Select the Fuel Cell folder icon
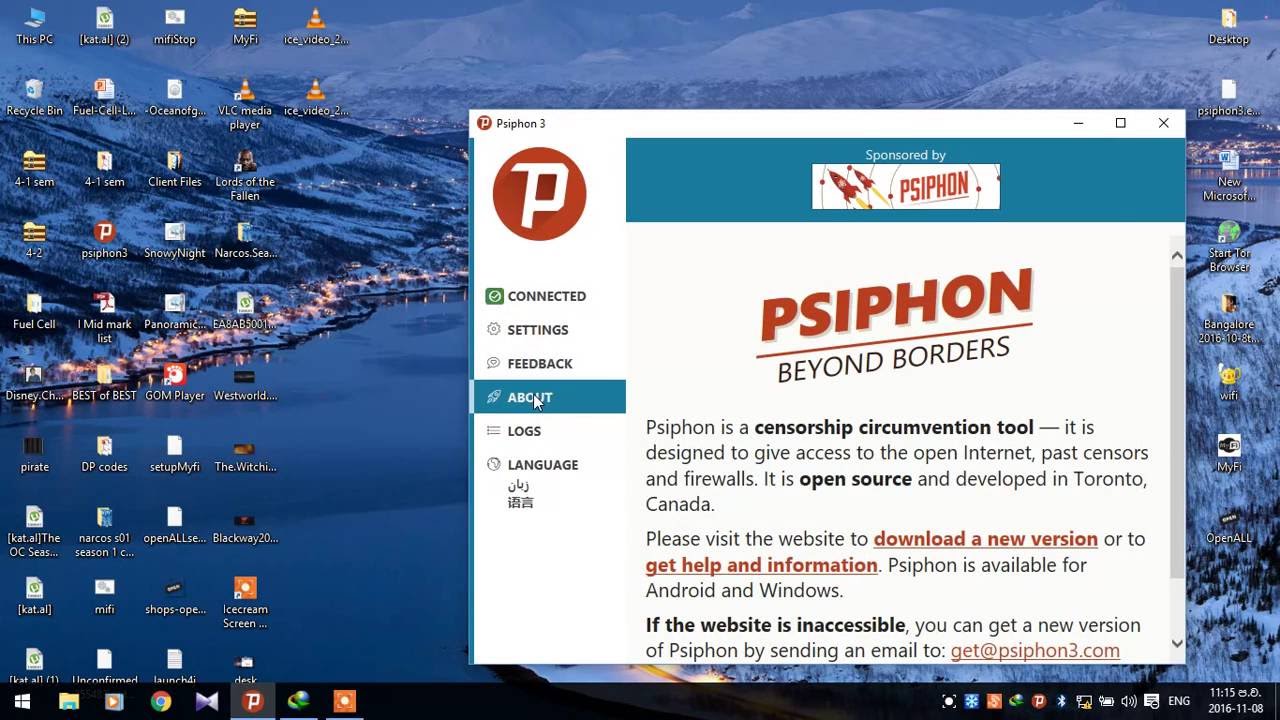The image size is (1280, 720). [35, 312]
